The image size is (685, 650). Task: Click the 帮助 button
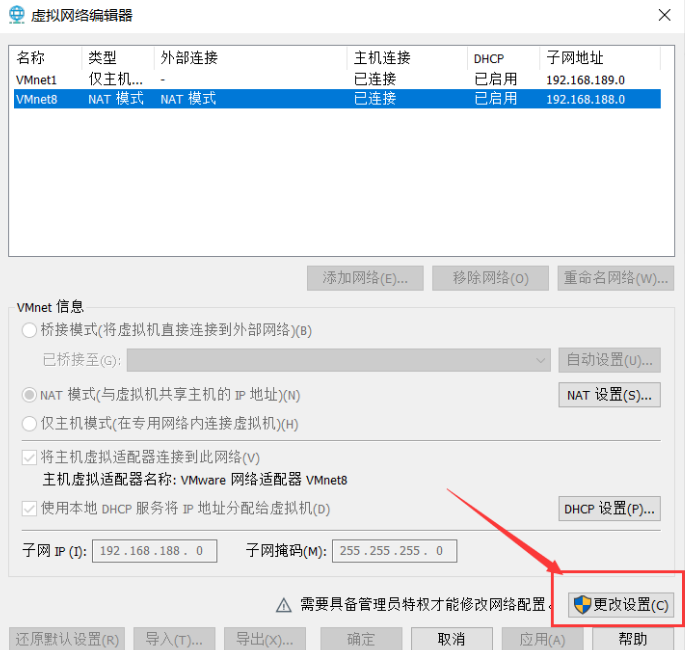633,639
